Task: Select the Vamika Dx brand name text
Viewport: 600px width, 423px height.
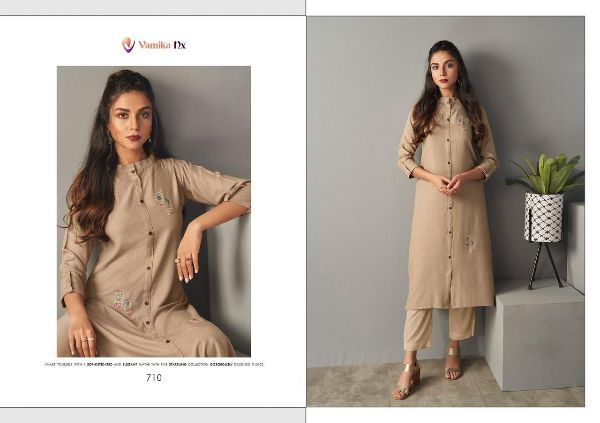Action: (162, 45)
